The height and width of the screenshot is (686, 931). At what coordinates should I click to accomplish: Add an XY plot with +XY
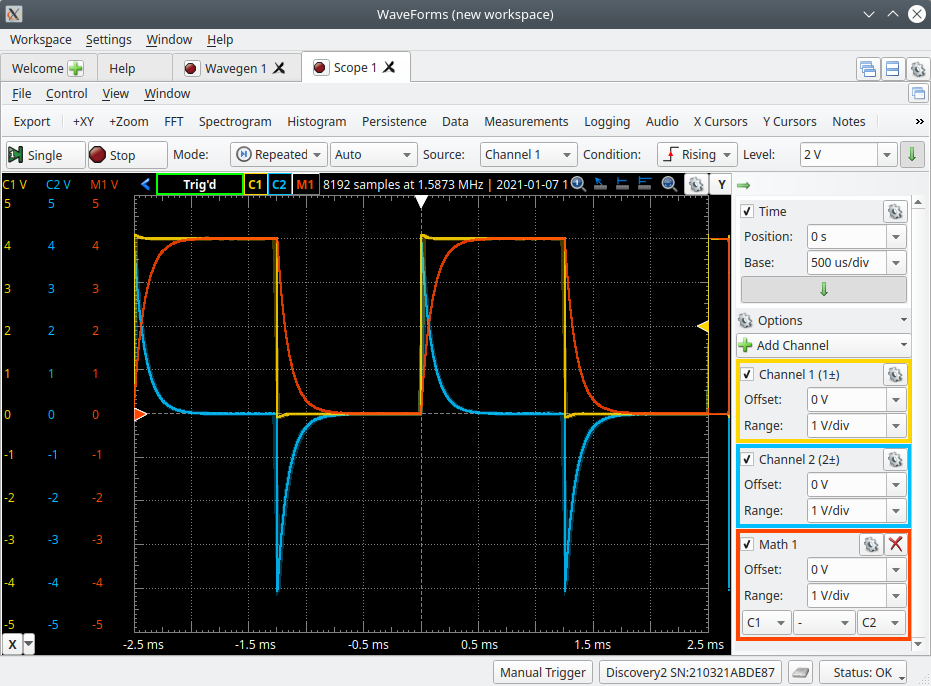83,121
